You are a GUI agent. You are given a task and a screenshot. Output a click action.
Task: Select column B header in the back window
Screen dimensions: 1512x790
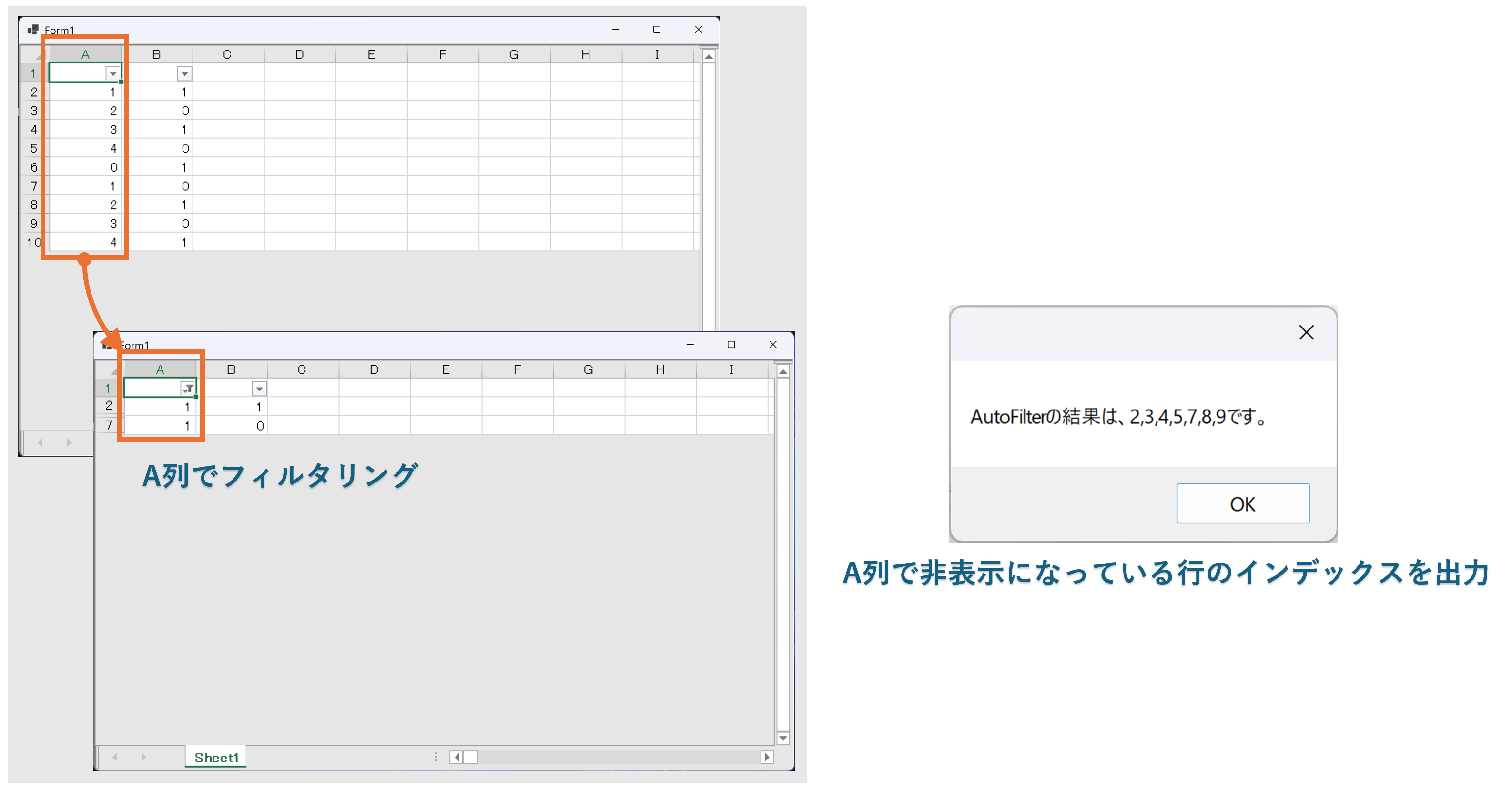tap(157, 55)
